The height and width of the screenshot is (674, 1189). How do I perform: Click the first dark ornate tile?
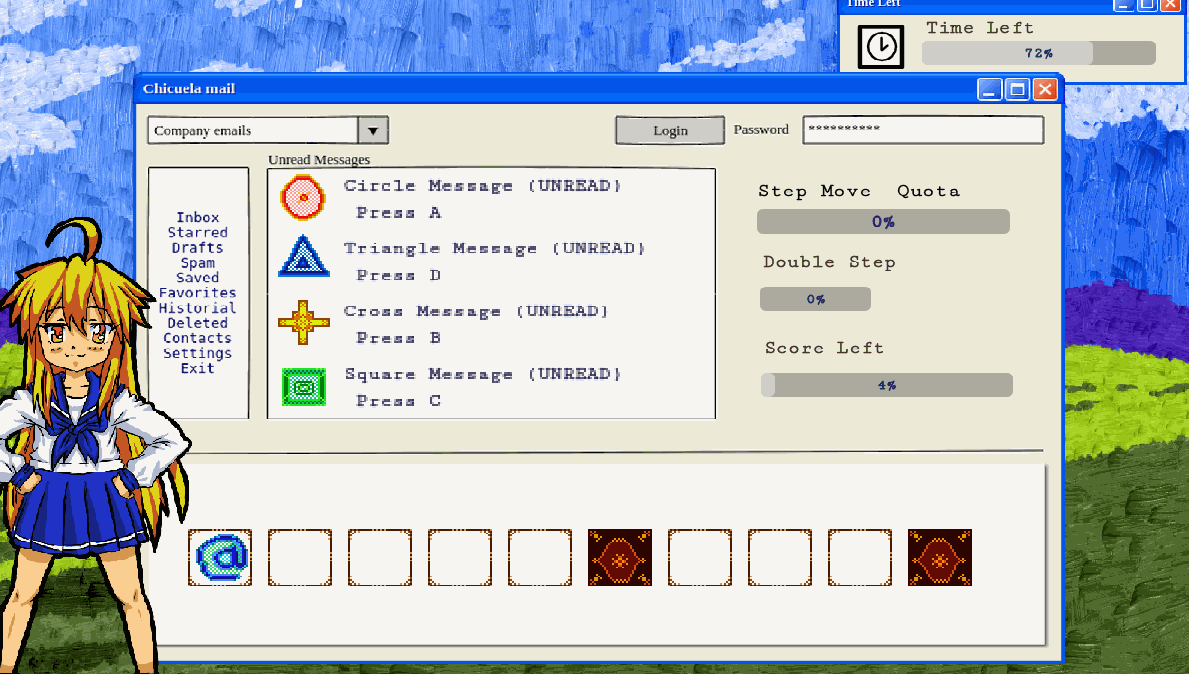620,557
